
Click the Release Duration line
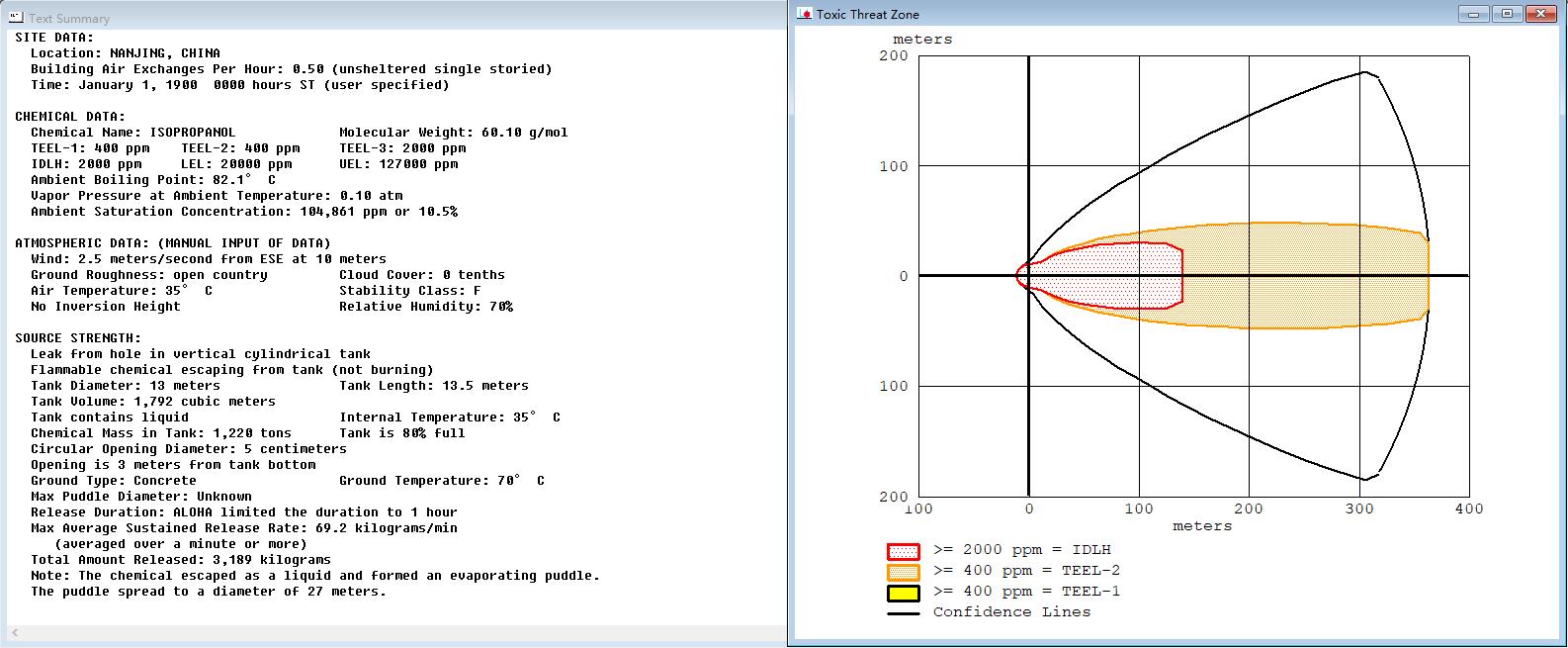click(244, 512)
